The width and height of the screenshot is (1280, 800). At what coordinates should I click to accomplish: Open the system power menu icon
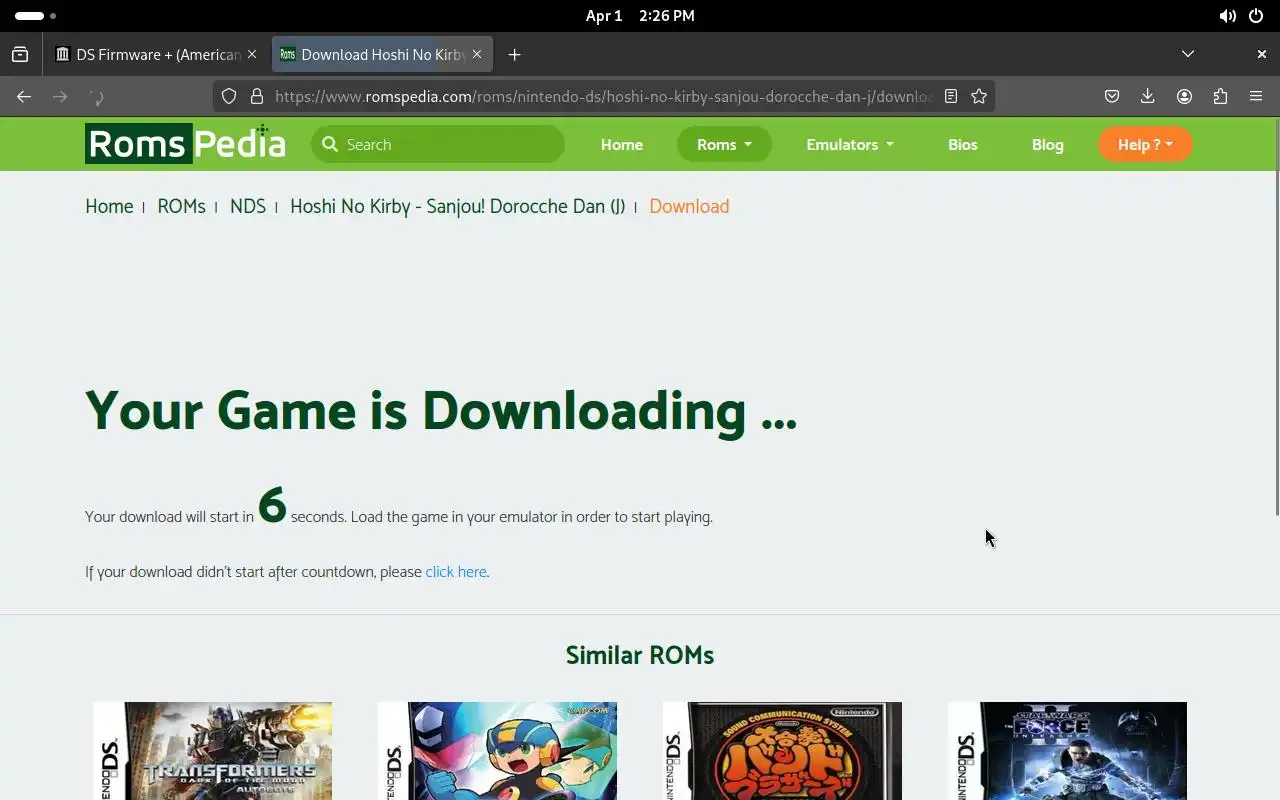(1256, 16)
